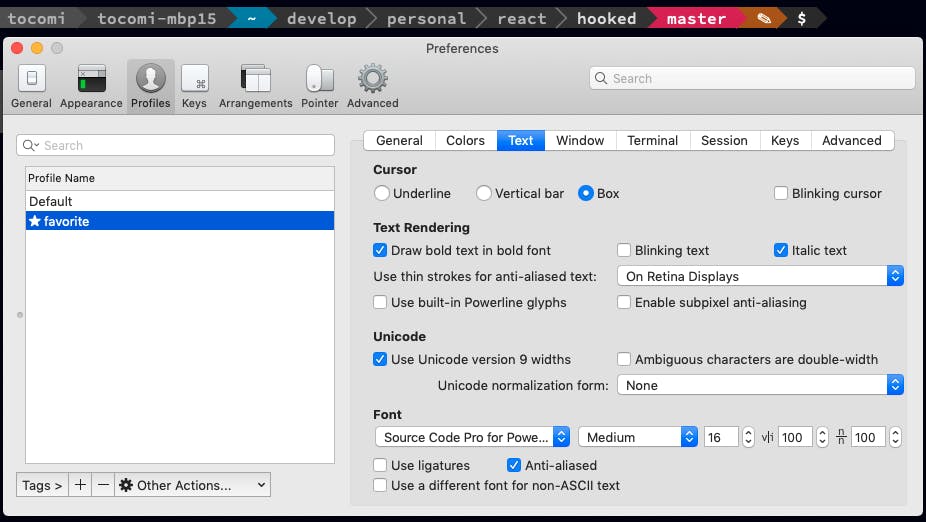Click the horizontal spacing value field
The image size is (926, 522).
(x=795, y=437)
